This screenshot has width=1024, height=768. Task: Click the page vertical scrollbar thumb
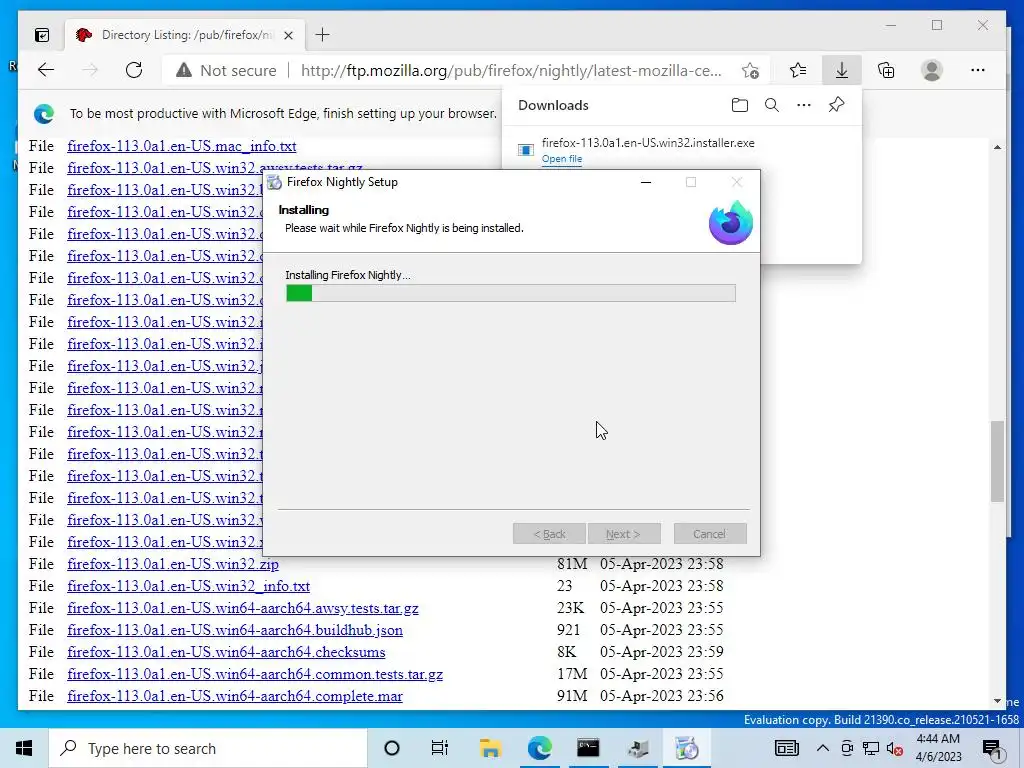pyautogui.click(x=997, y=461)
